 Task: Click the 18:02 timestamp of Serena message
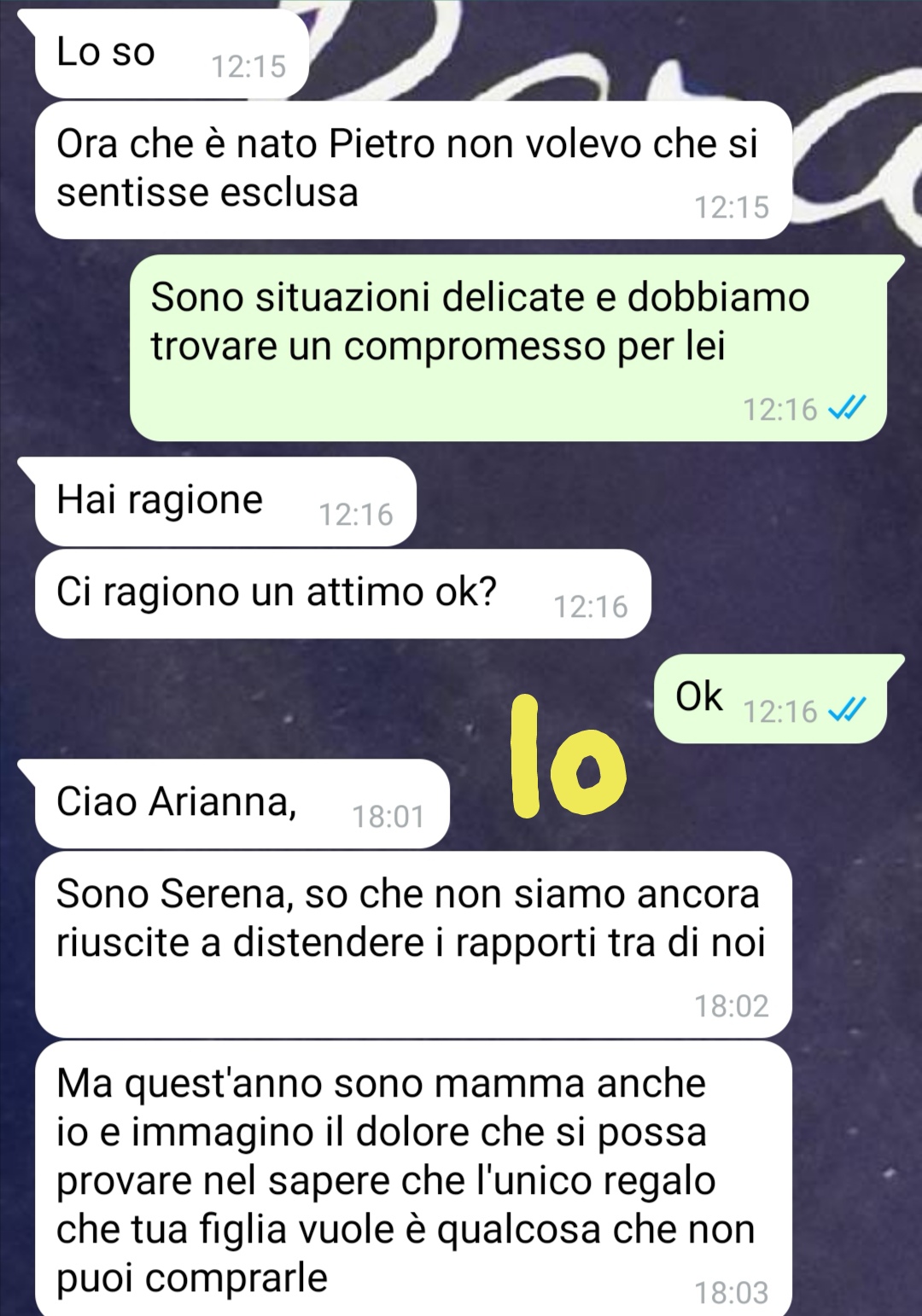coord(731,1006)
